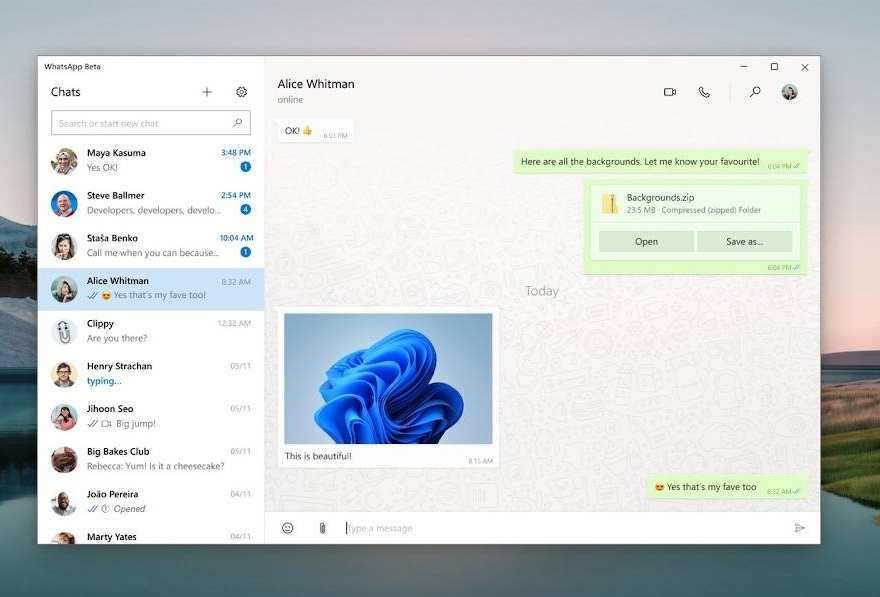Open the Backgrounds.zip file
The height and width of the screenshot is (597, 880).
click(646, 242)
